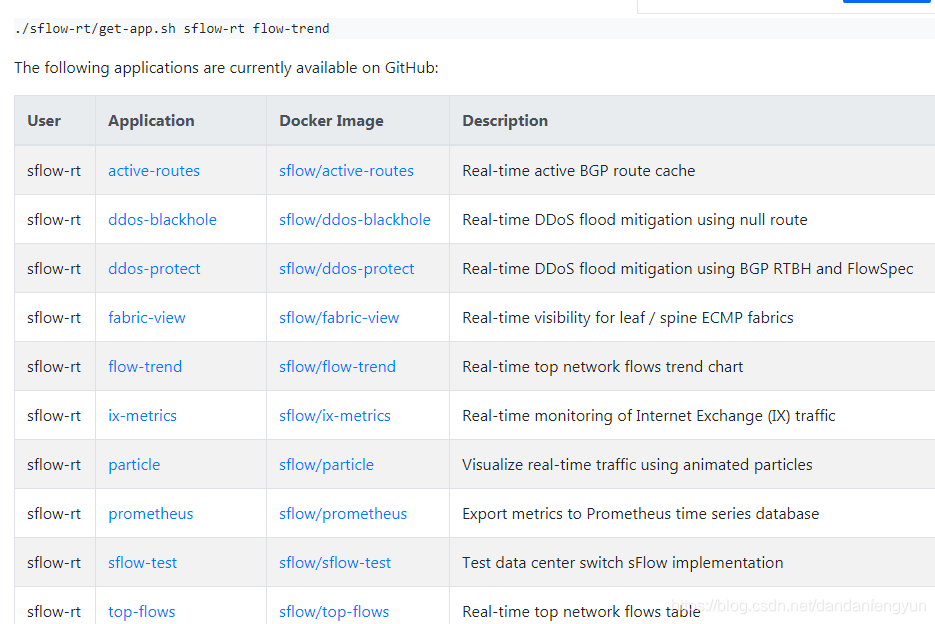Open the sflow/flow-trend Docker image link
Image resolution: width=935 pixels, height=624 pixels.
coord(337,366)
